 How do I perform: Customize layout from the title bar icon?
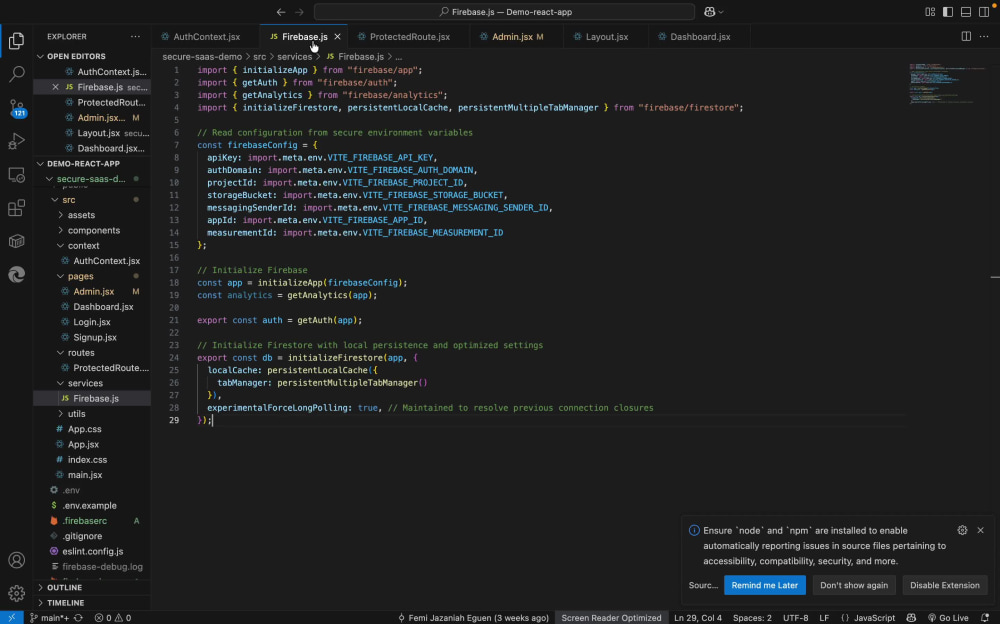(930, 11)
